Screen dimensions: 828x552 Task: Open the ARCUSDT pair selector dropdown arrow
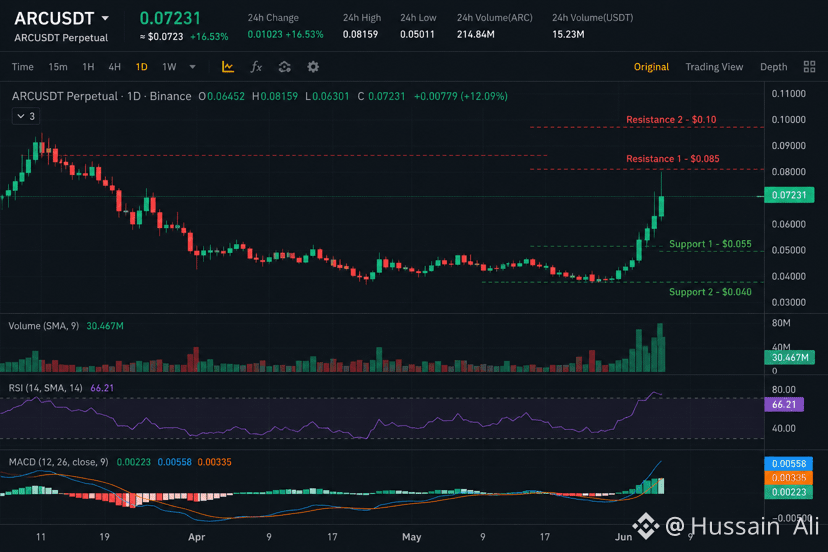(105, 18)
